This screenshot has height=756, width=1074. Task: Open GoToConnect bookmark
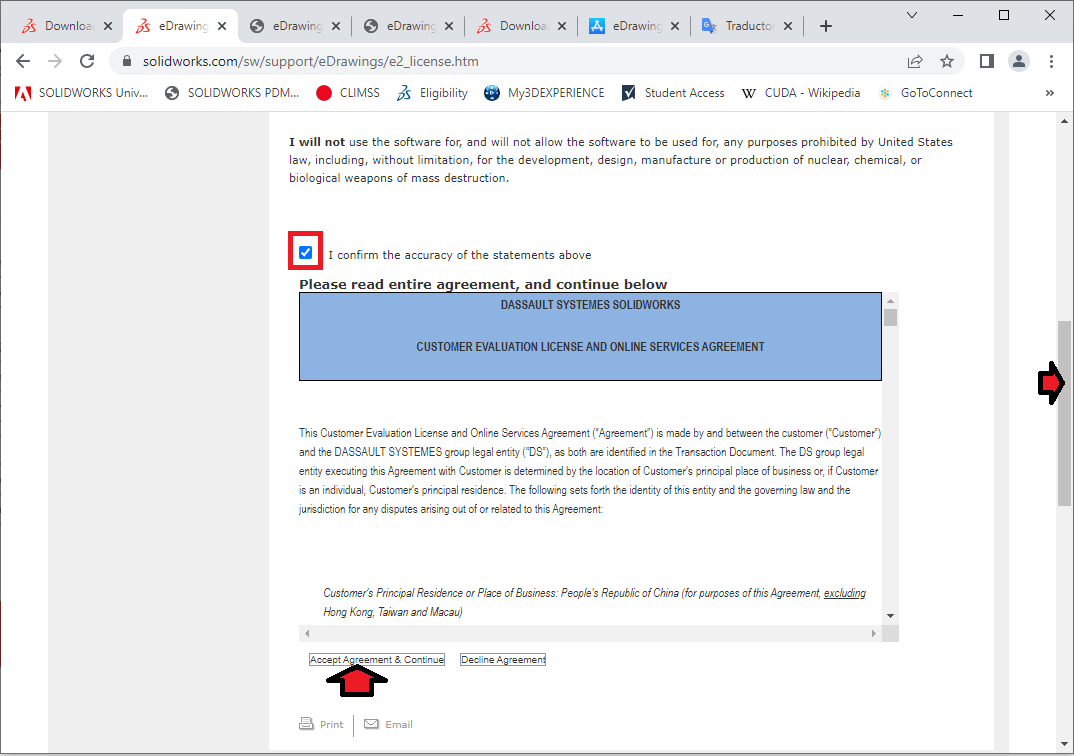925,93
